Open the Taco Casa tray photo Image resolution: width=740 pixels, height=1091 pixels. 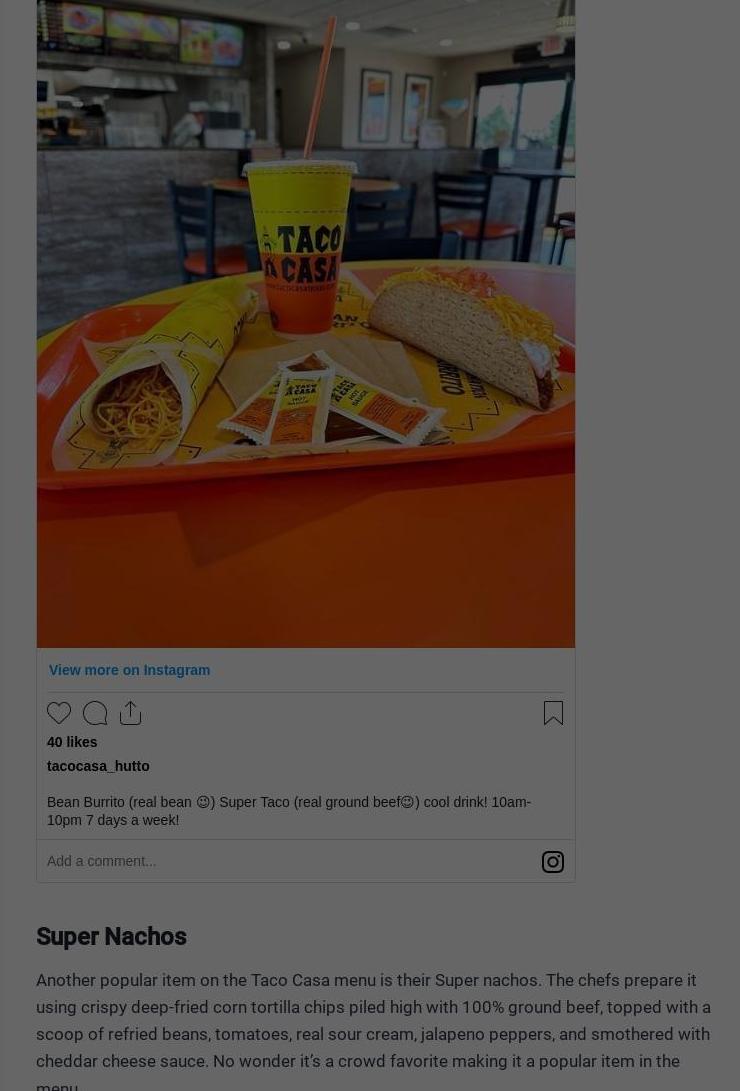tap(306, 324)
